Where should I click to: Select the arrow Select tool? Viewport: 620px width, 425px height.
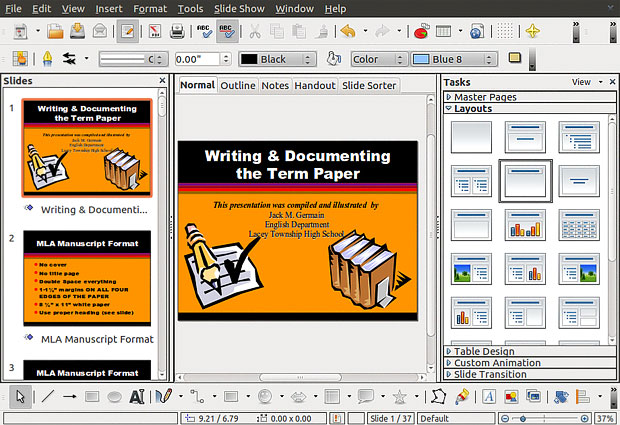(x=20, y=396)
